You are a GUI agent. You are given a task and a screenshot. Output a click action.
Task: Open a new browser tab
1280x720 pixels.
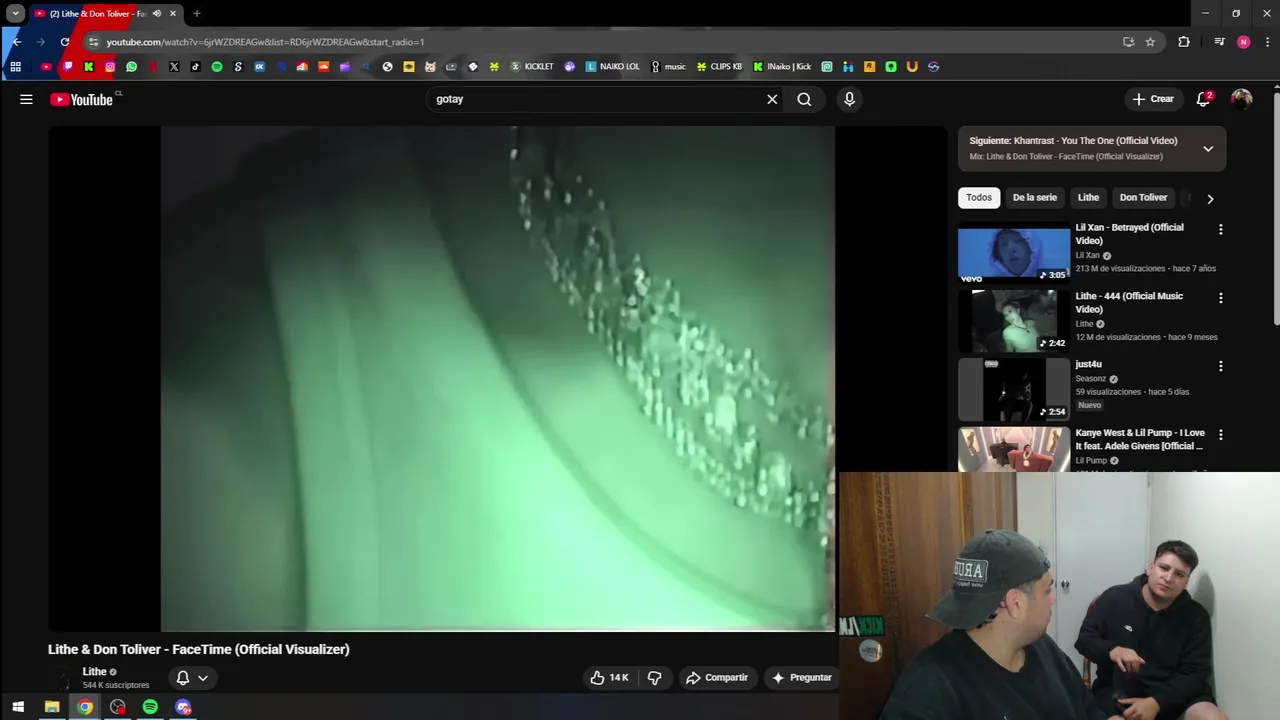pyautogui.click(x=196, y=14)
